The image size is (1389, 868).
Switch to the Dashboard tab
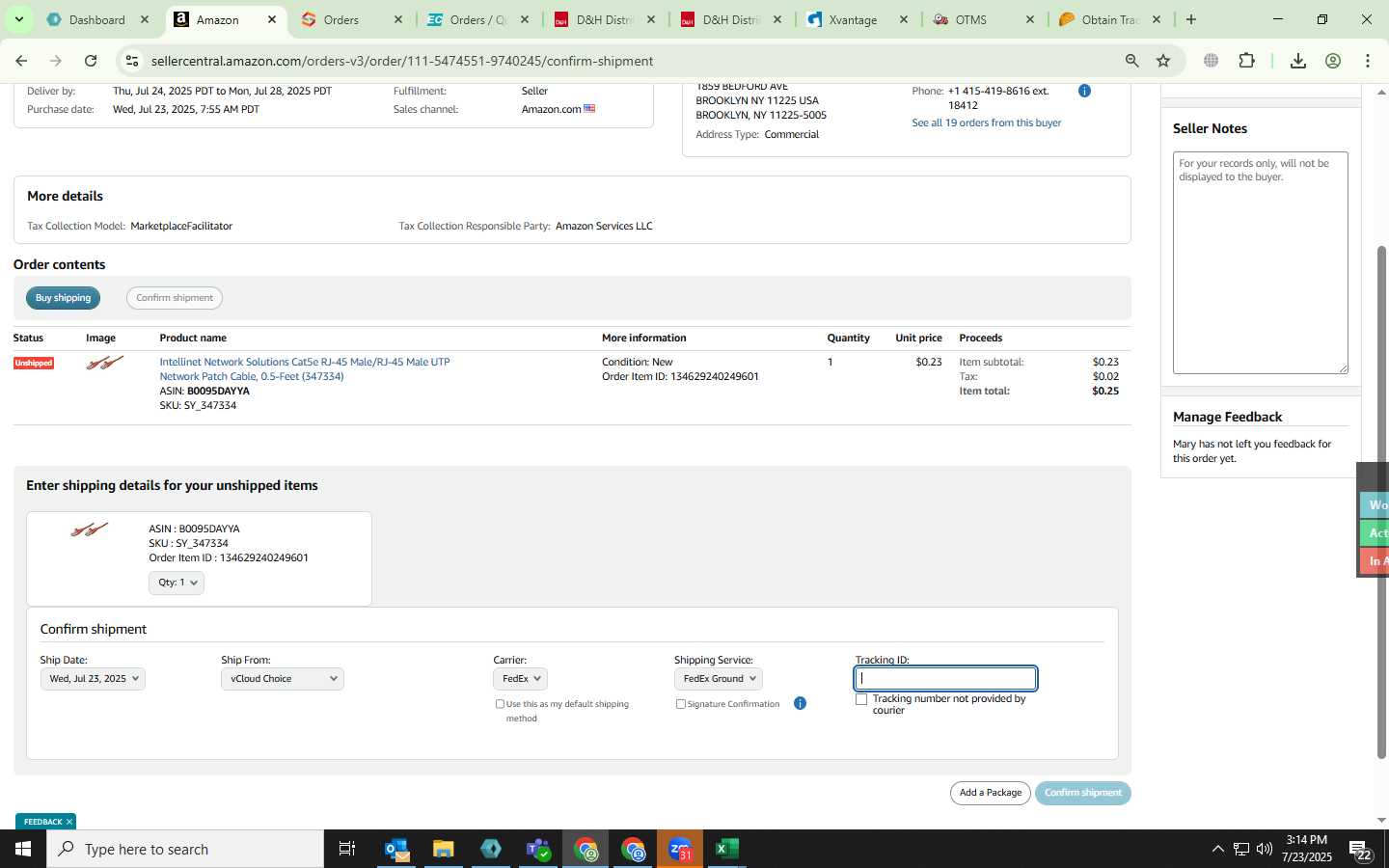pyautogui.click(x=96, y=19)
